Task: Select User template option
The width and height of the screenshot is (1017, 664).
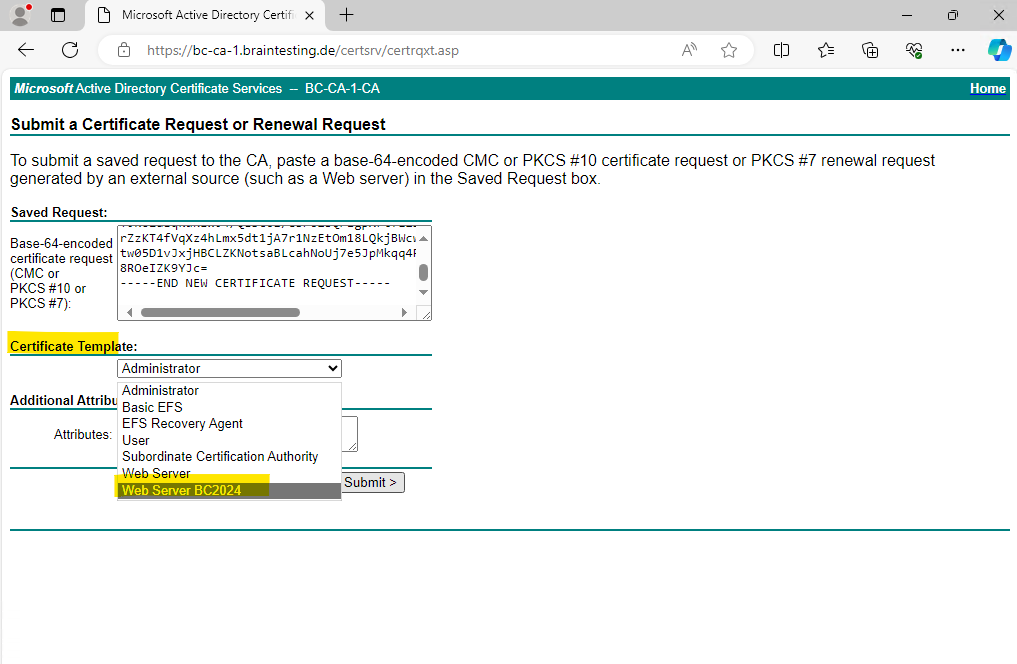Action: click(x=229, y=440)
